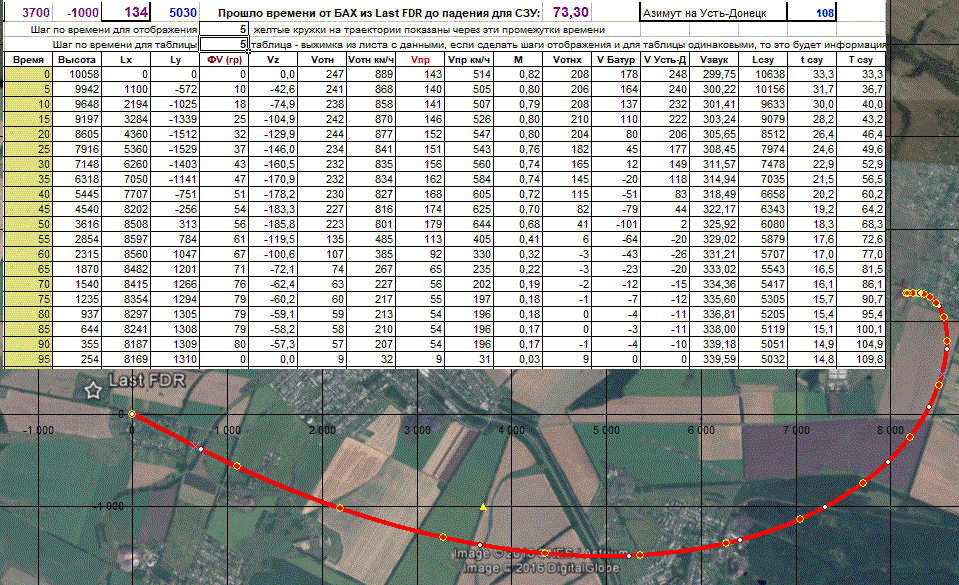
Task: Click the V Батур value -101
Action: (x=615, y=224)
